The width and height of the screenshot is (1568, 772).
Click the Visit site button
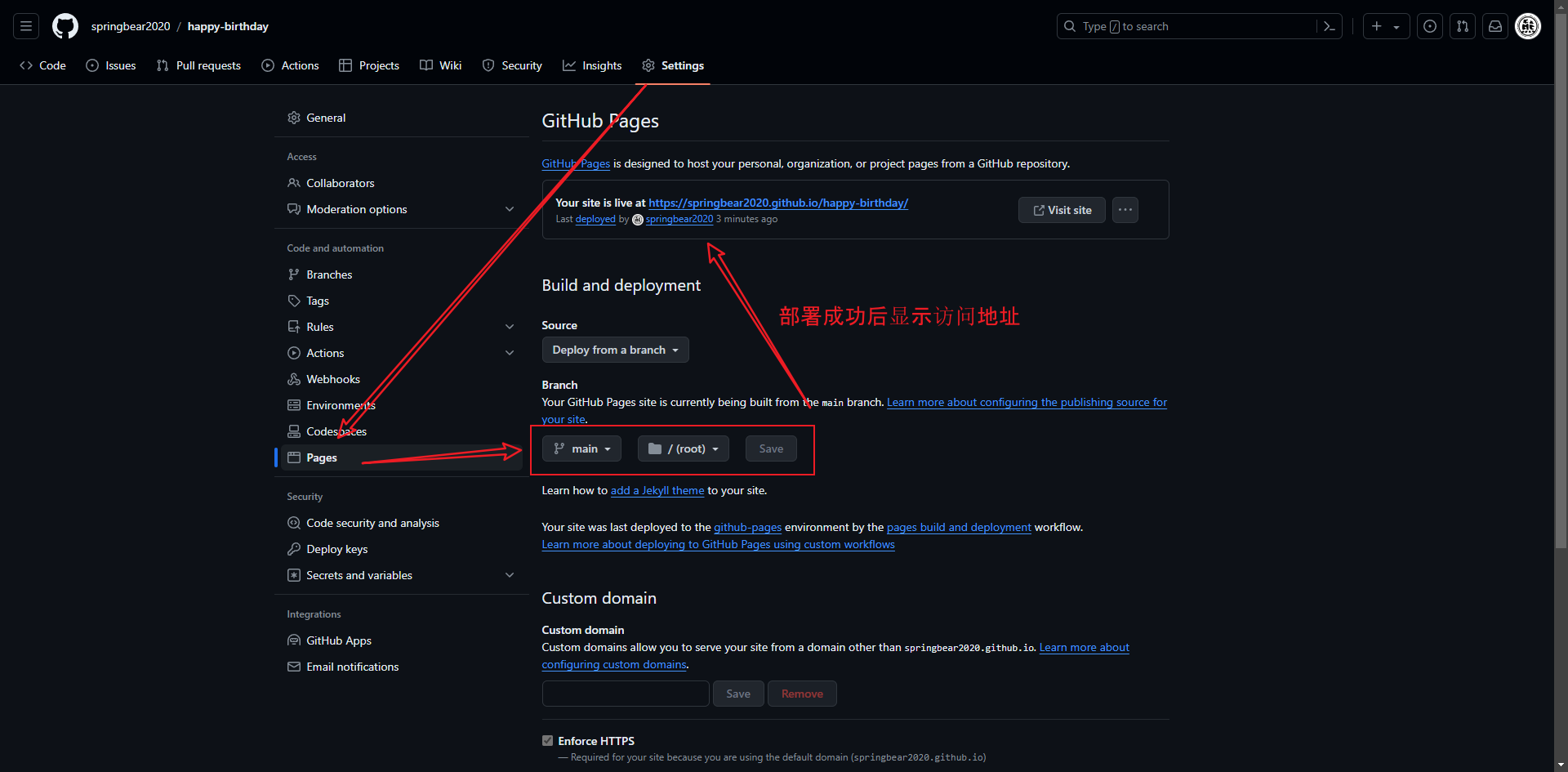coord(1062,210)
